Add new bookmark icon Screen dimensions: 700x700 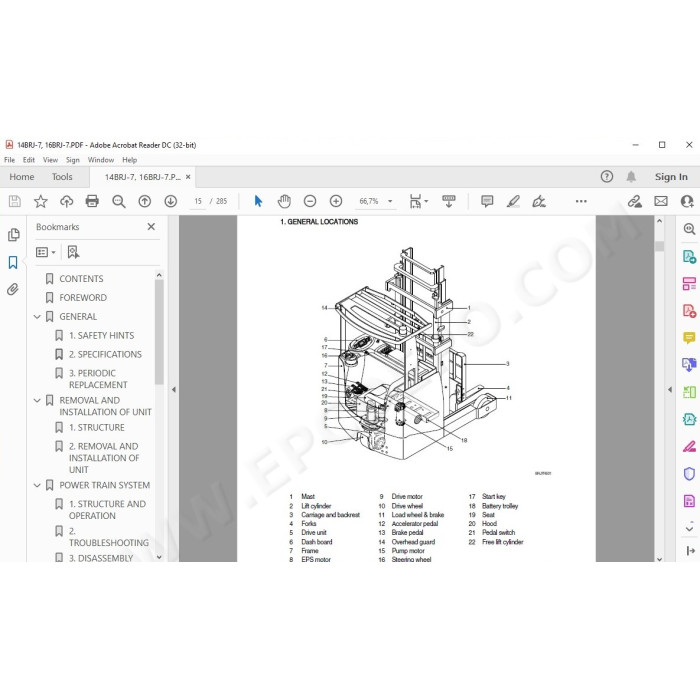coord(73,252)
